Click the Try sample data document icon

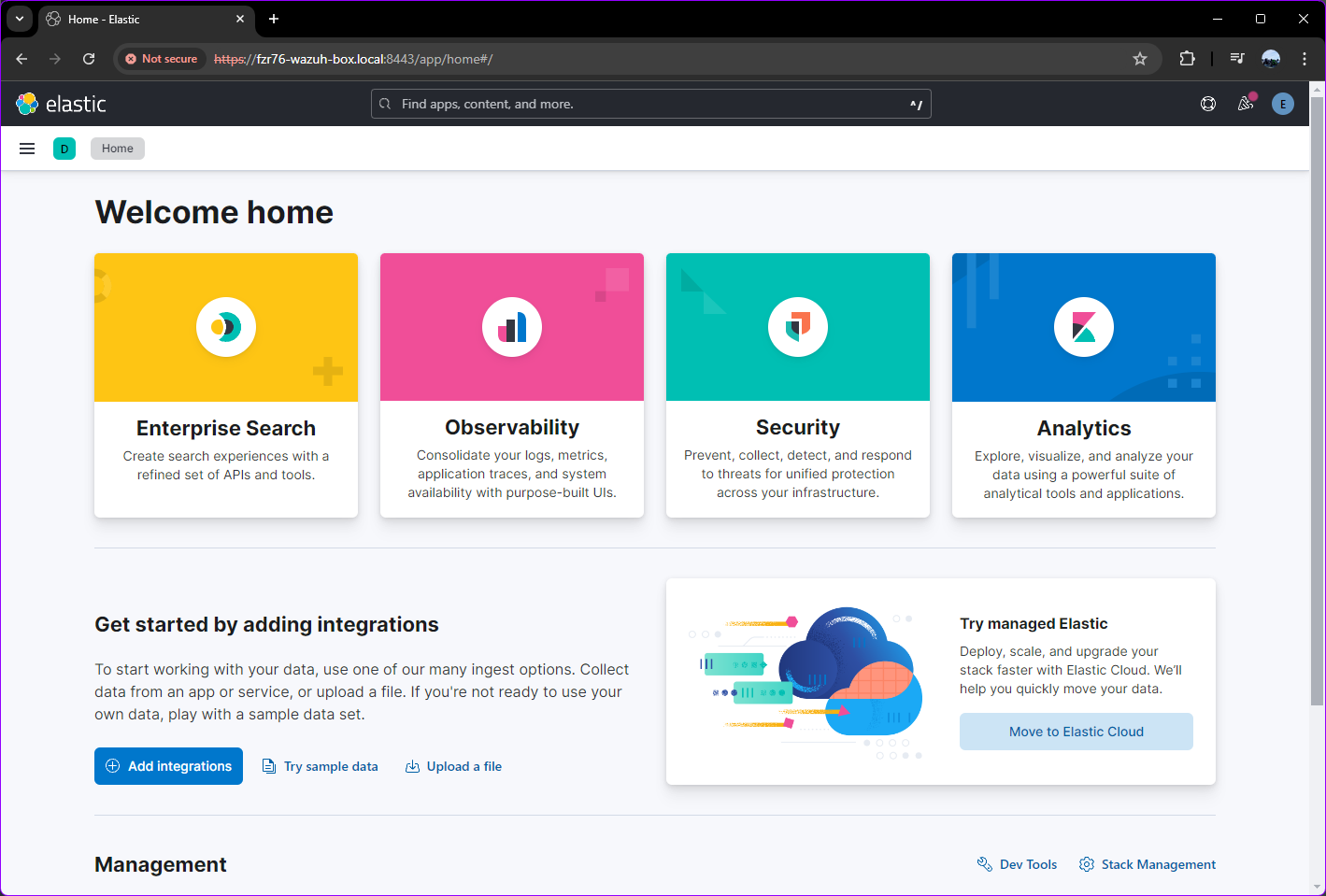pyautogui.click(x=269, y=766)
